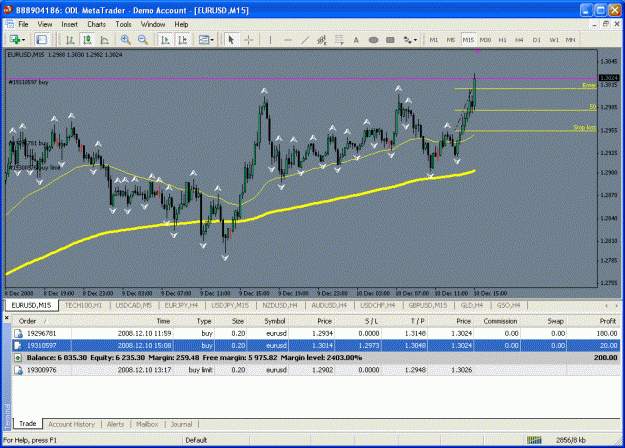
Task: Switch to W1 weekly timeframe
Action: point(554,40)
